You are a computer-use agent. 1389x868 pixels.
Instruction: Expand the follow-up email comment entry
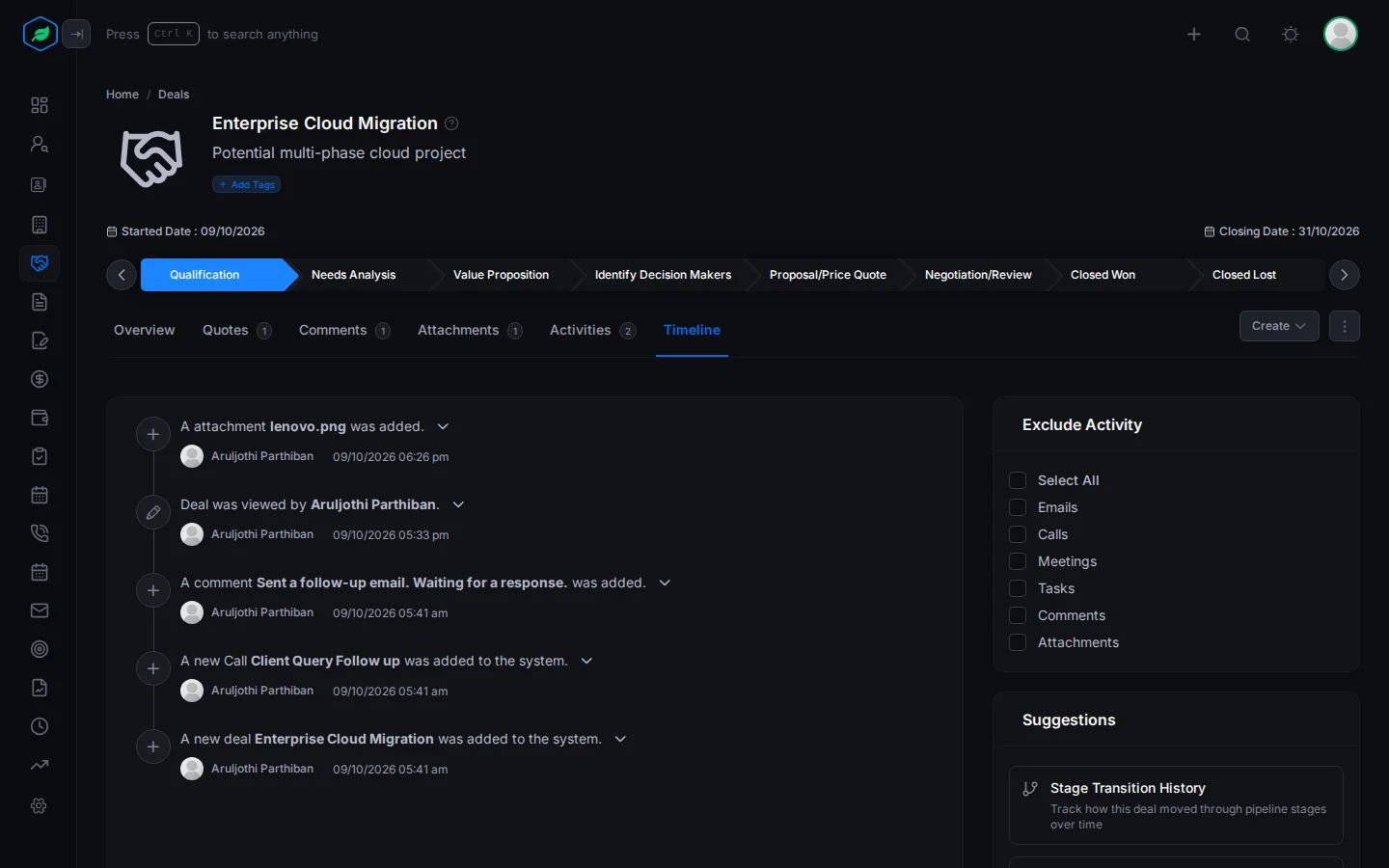[x=665, y=583]
